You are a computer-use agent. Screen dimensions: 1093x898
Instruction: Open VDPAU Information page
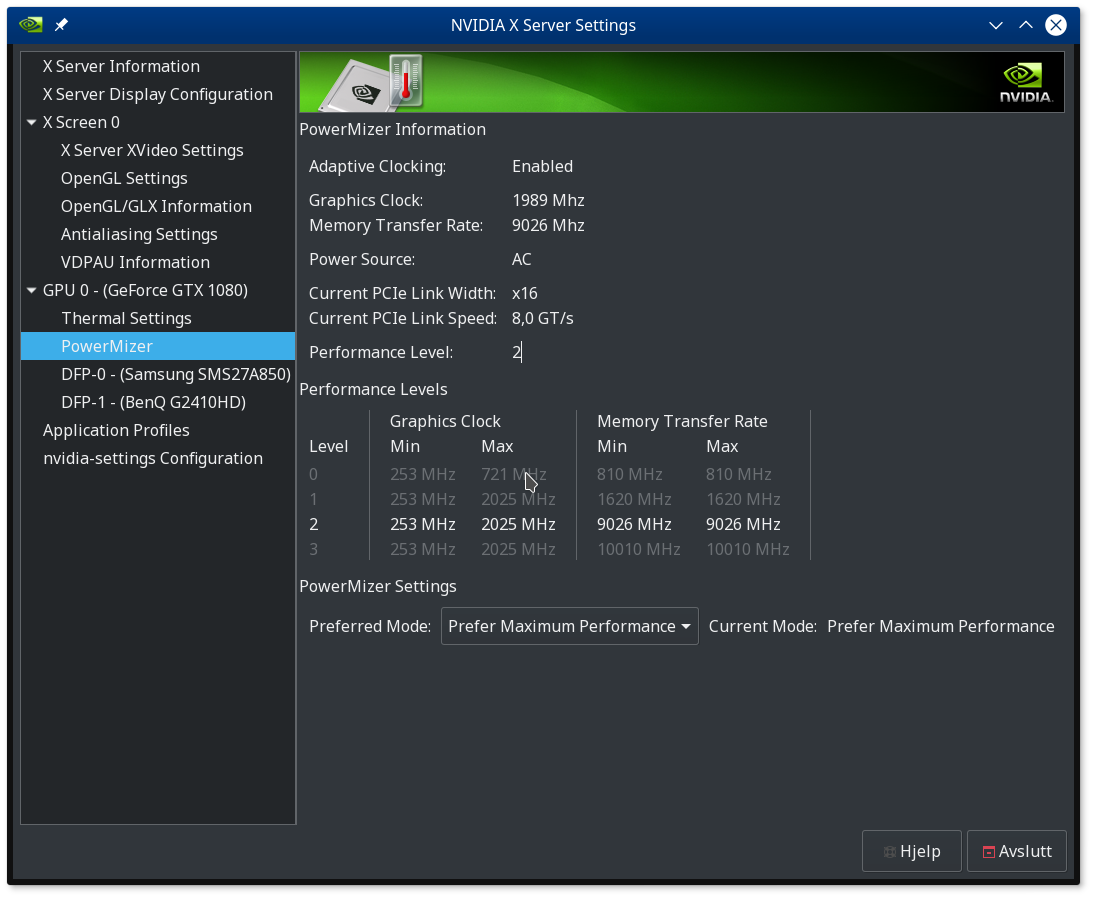point(135,261)
